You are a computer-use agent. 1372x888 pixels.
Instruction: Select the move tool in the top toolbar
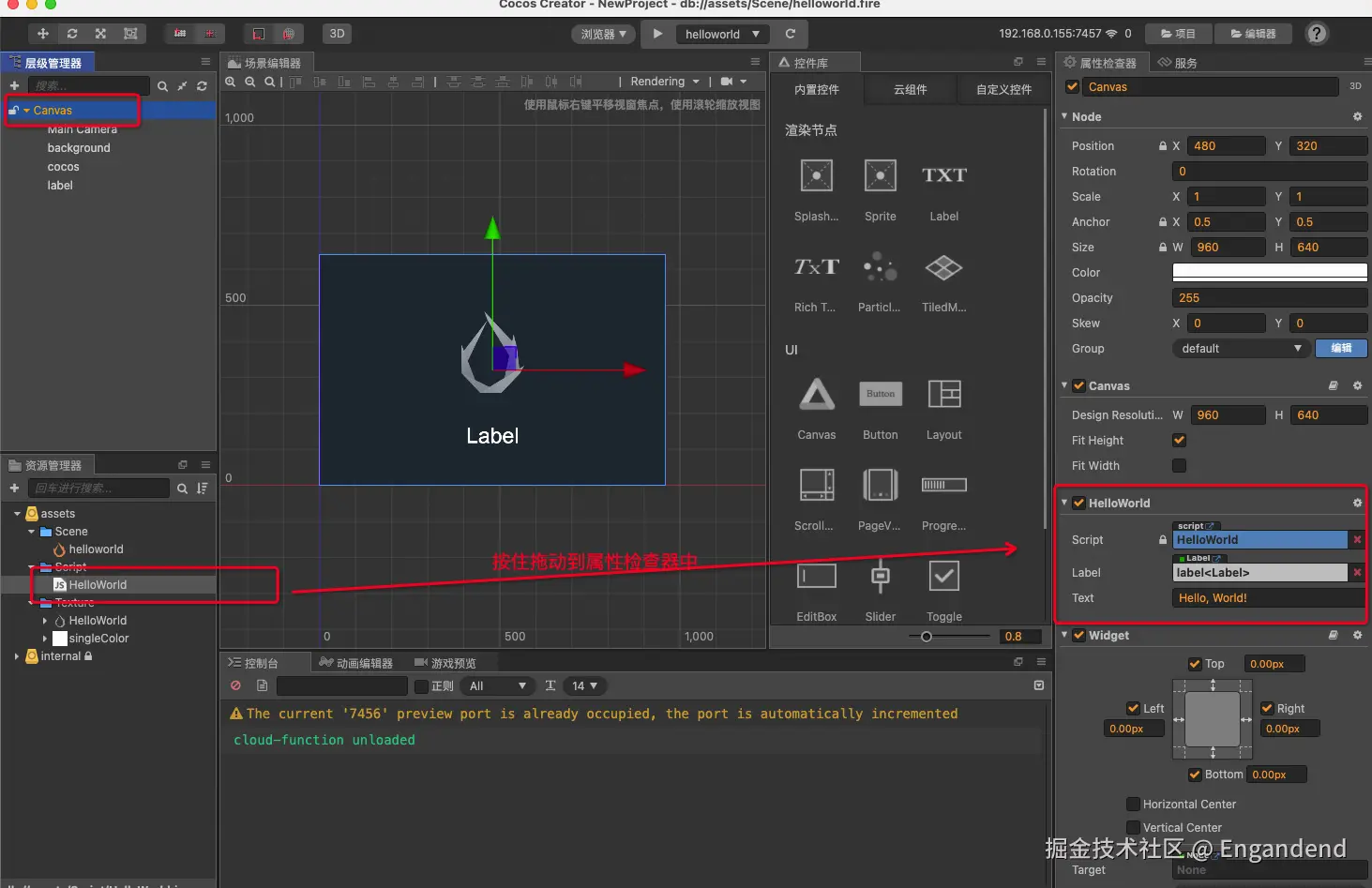(x=43, y=34)
